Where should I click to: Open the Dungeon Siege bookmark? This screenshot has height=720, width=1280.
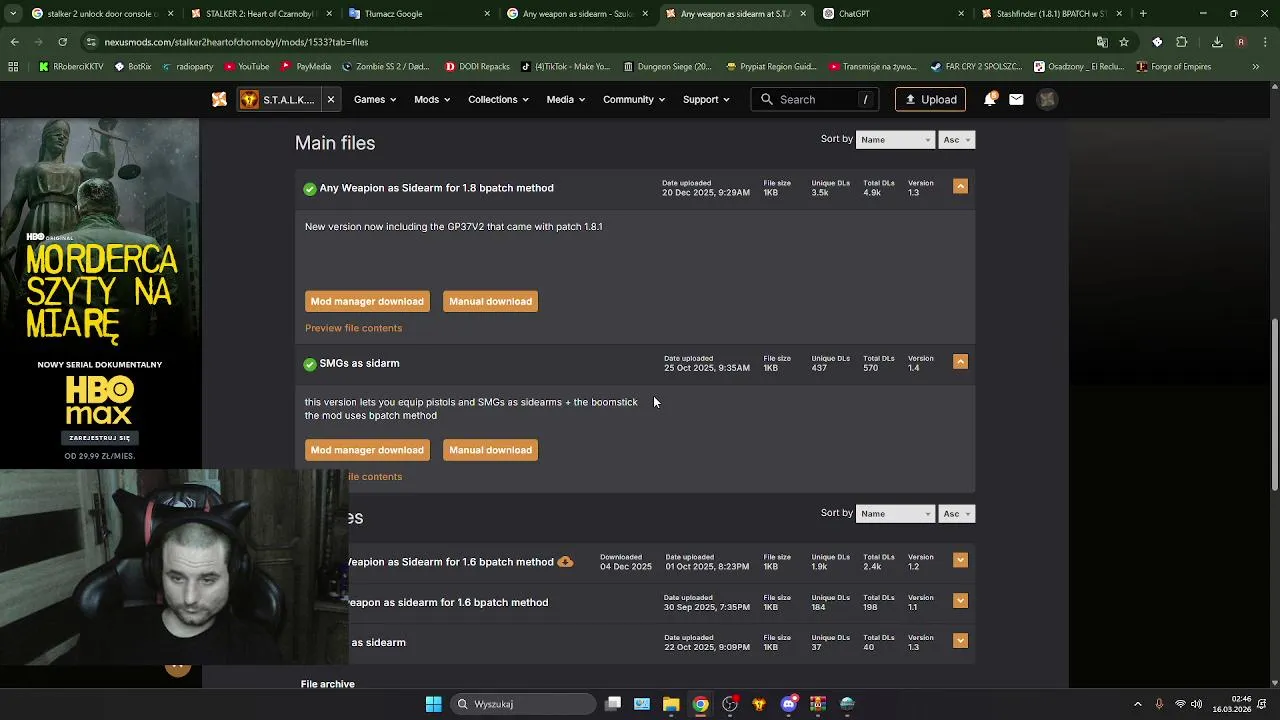(667, 67)
